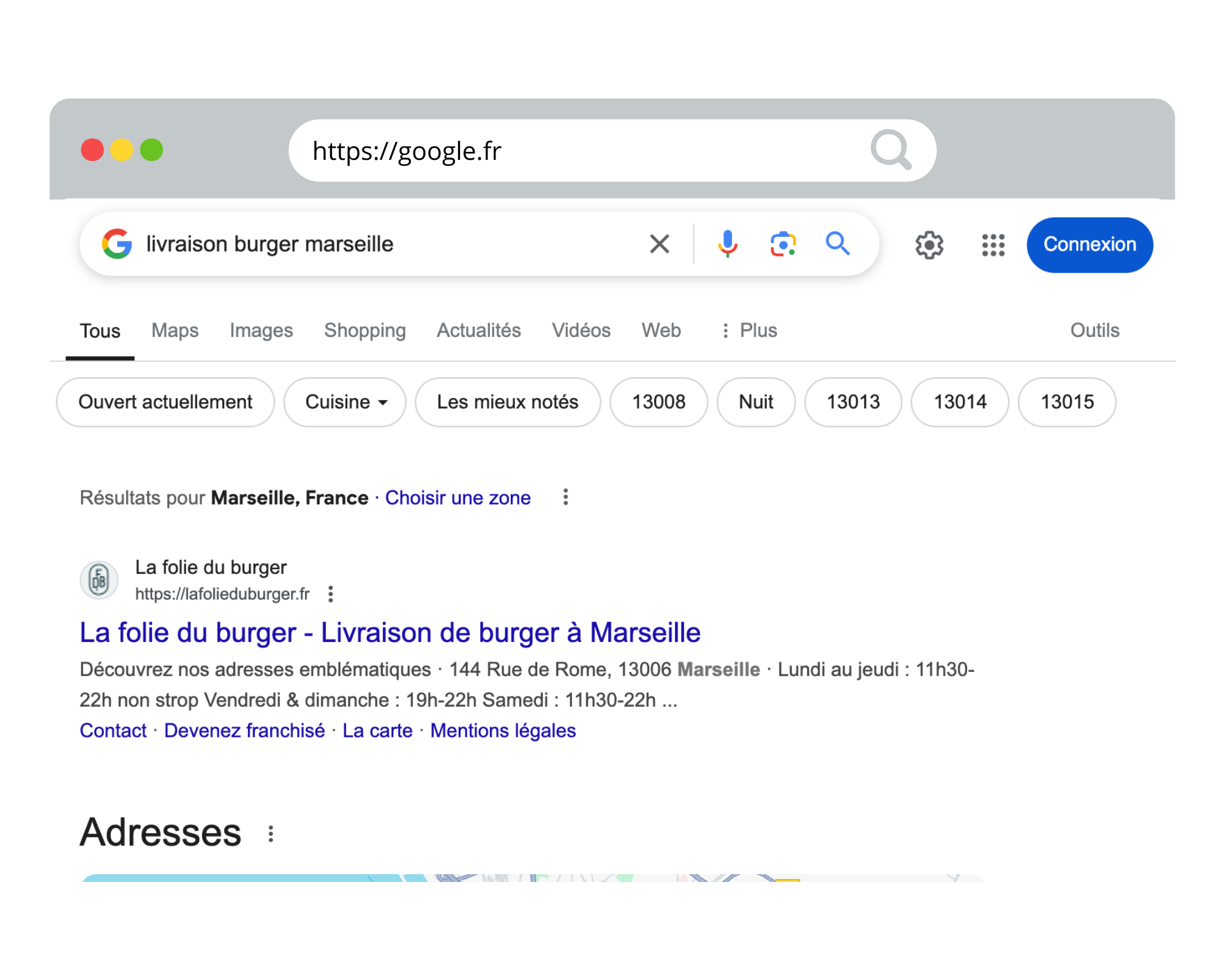This screenshot has height=980, width=1225.
Task: Open the Actualités tab
Action: click(x=478, y=331)
